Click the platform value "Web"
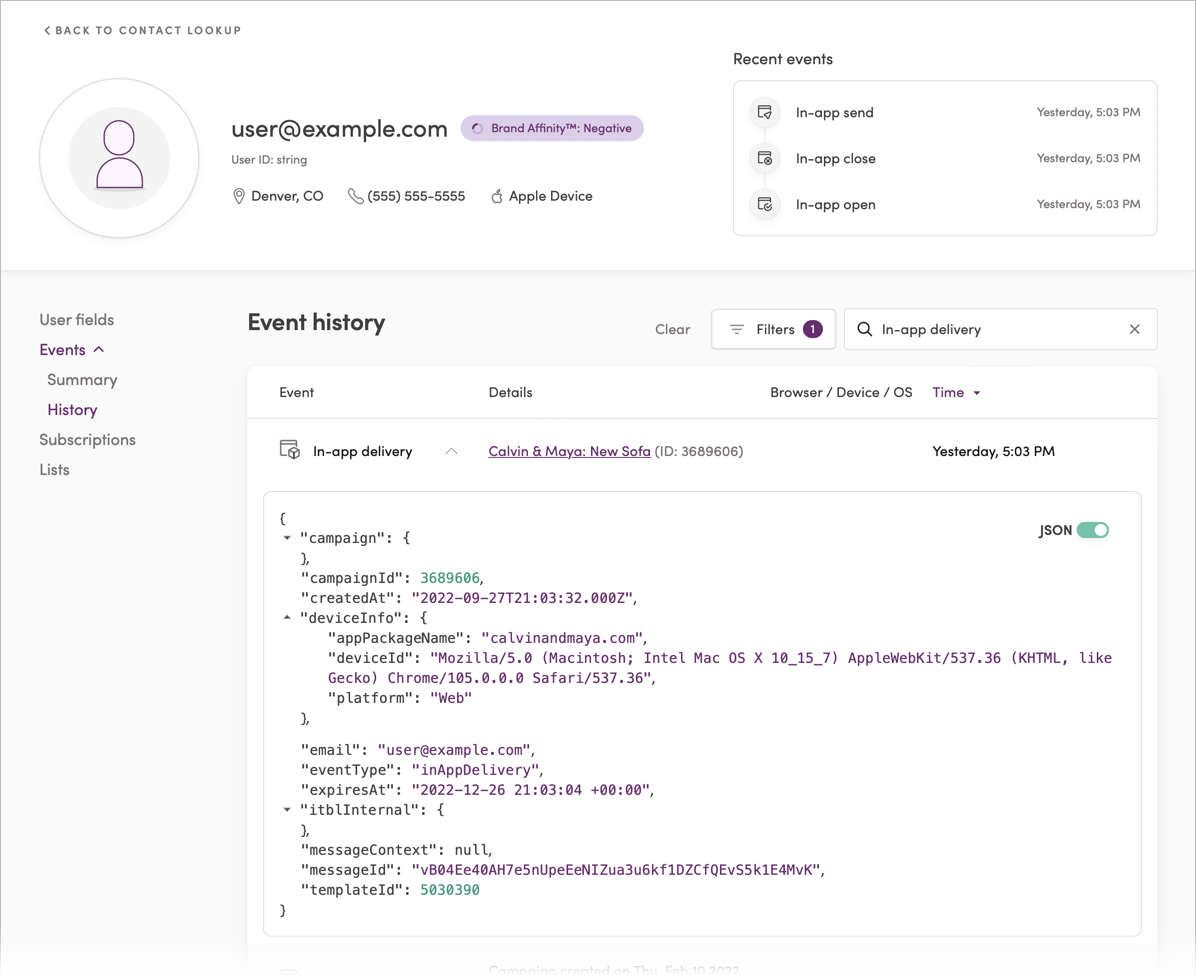This screenshot has height=976, width=1196. (x=451, y=698)
